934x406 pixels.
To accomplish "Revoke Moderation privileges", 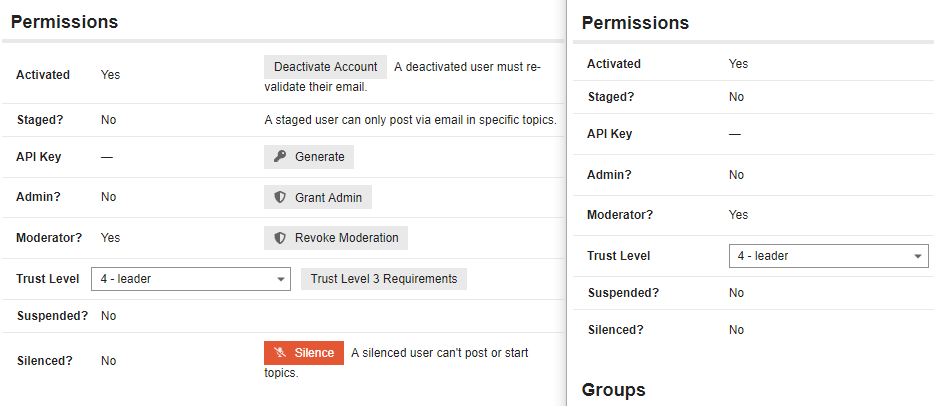I will pos(336,238).
